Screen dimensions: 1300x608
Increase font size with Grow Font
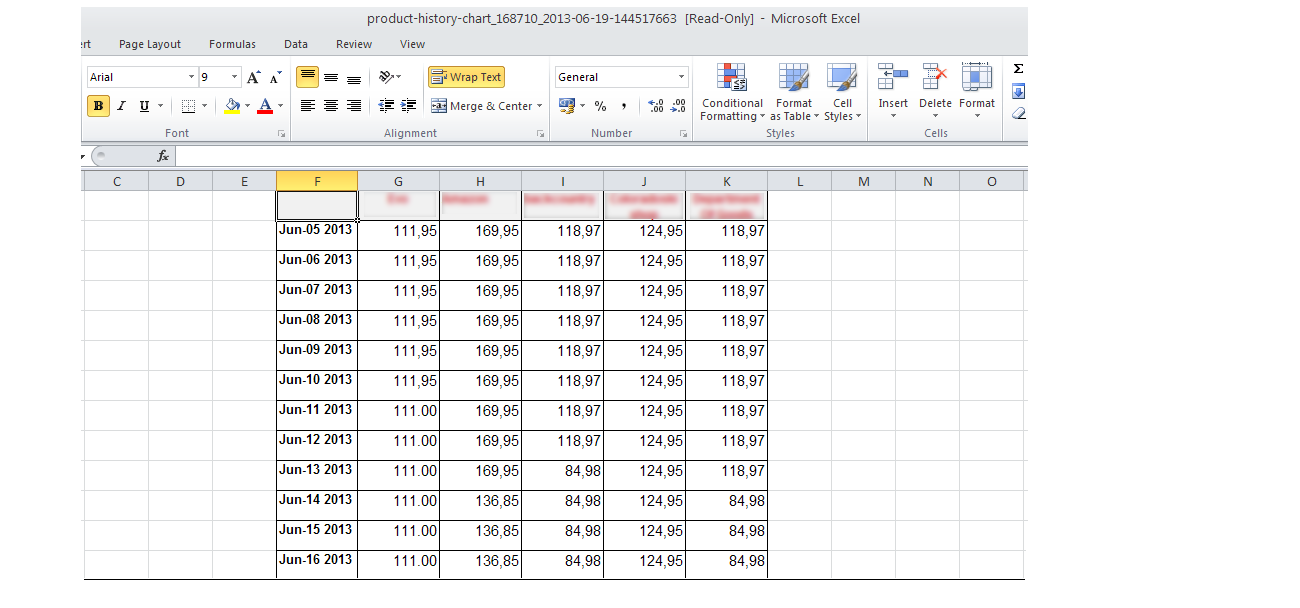tap(254, 77)
